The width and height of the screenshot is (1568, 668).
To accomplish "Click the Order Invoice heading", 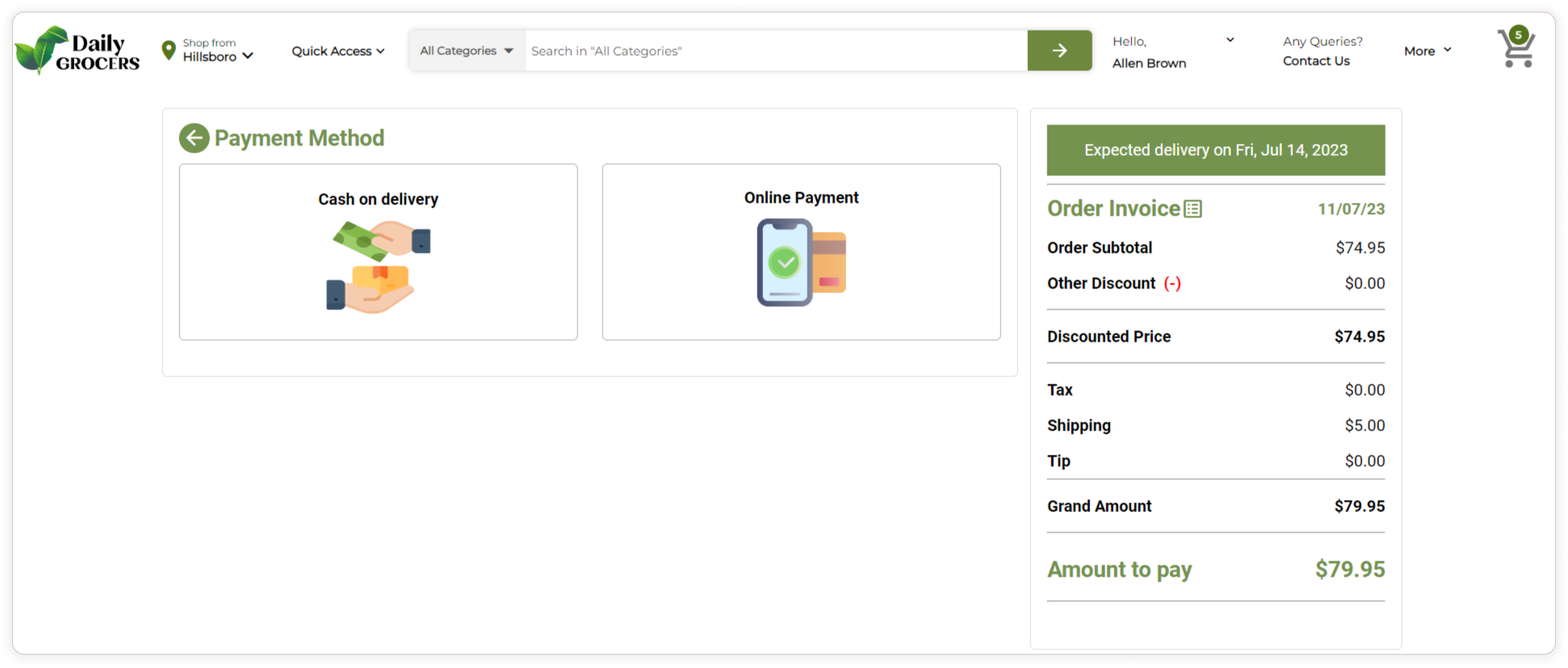I will (1113, 208).
